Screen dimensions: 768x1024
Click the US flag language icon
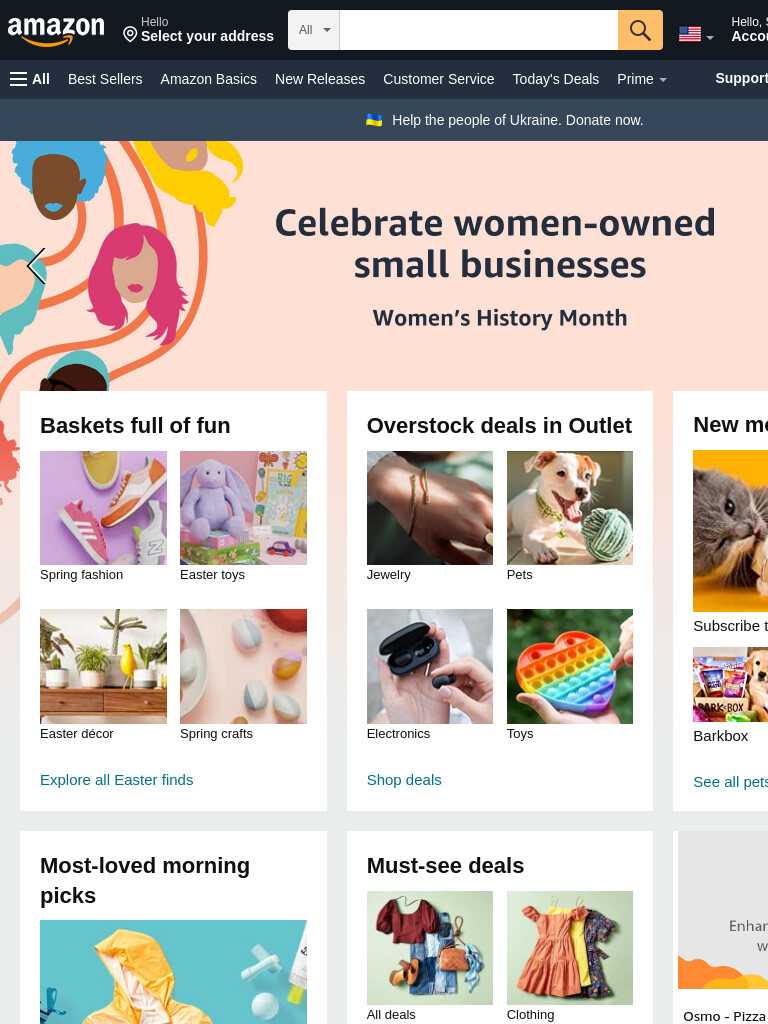tap(690, 34)
